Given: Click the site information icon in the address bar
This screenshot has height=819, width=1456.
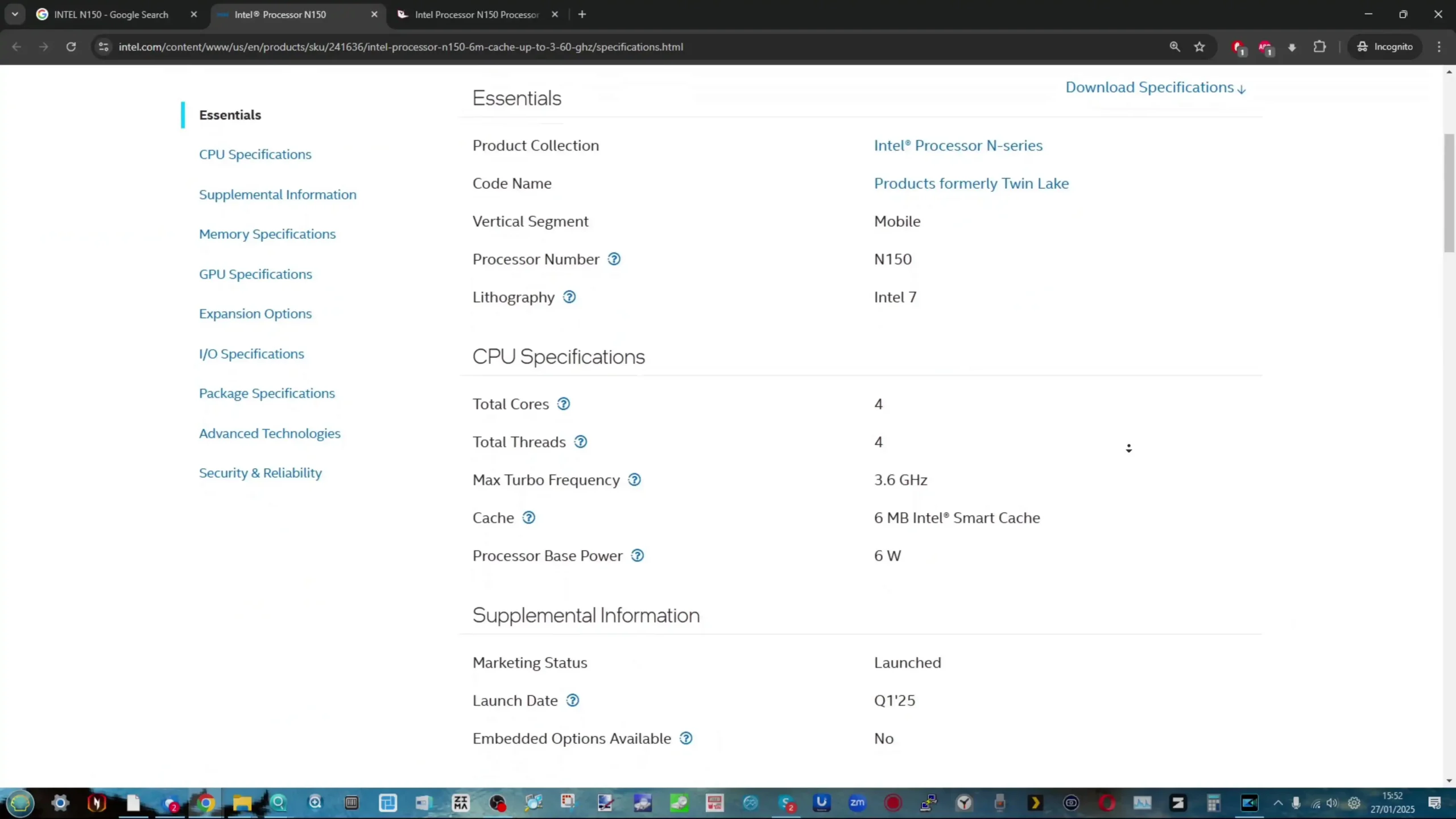Looking at the screenshot, I should point(104,47).
